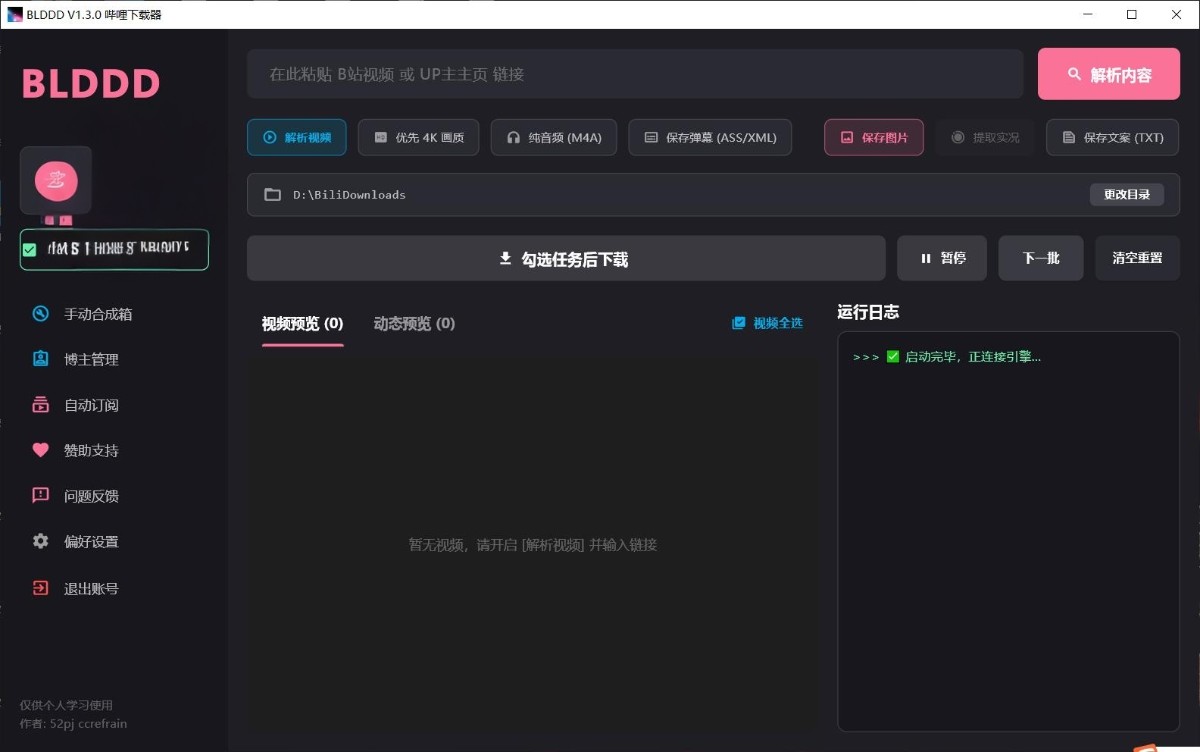Viewport: 1200px width, 752px height.
Task: Click the folder icon beside the download path
Action: click(272, 195)
